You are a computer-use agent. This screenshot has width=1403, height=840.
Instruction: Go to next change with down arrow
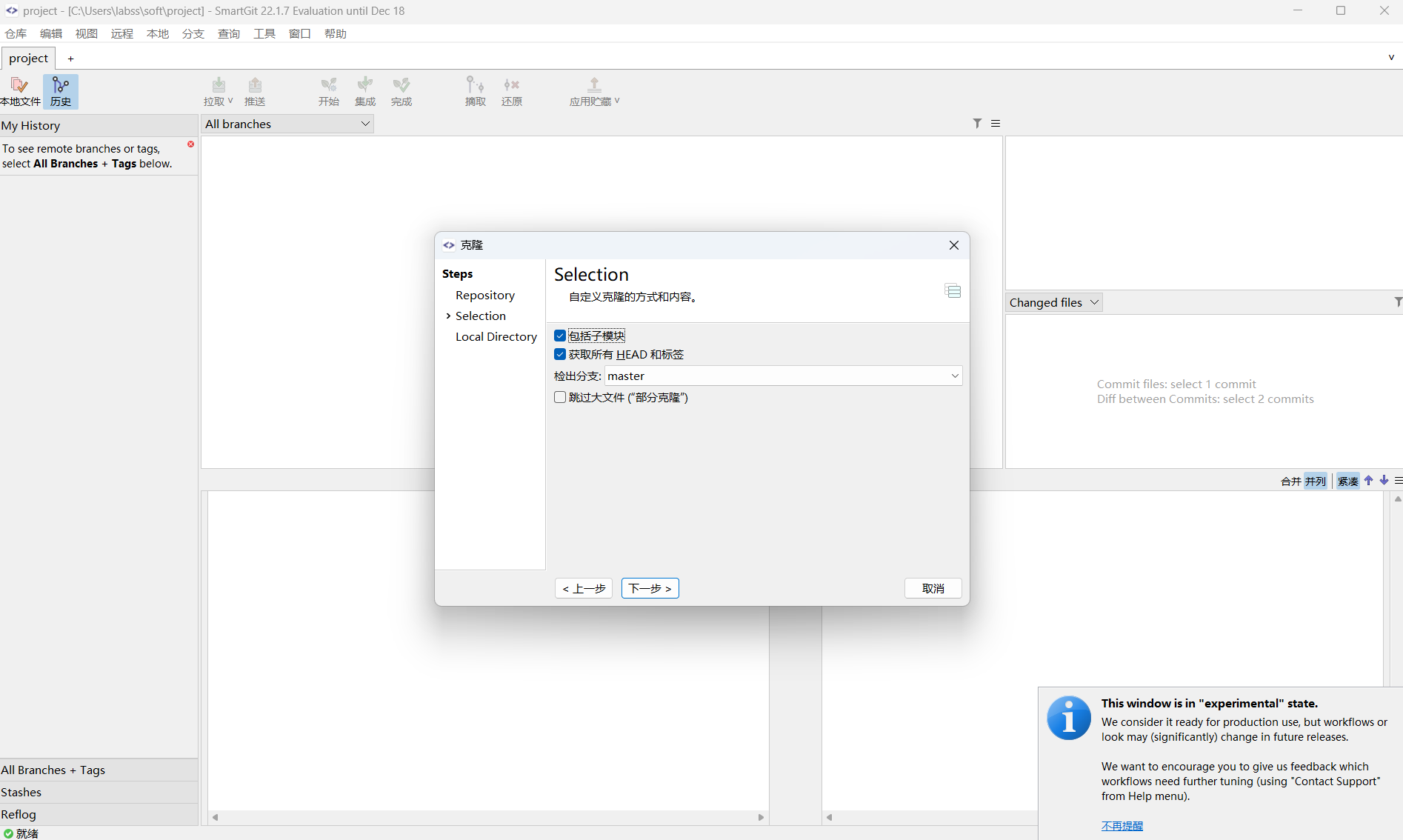[1384, 481]
